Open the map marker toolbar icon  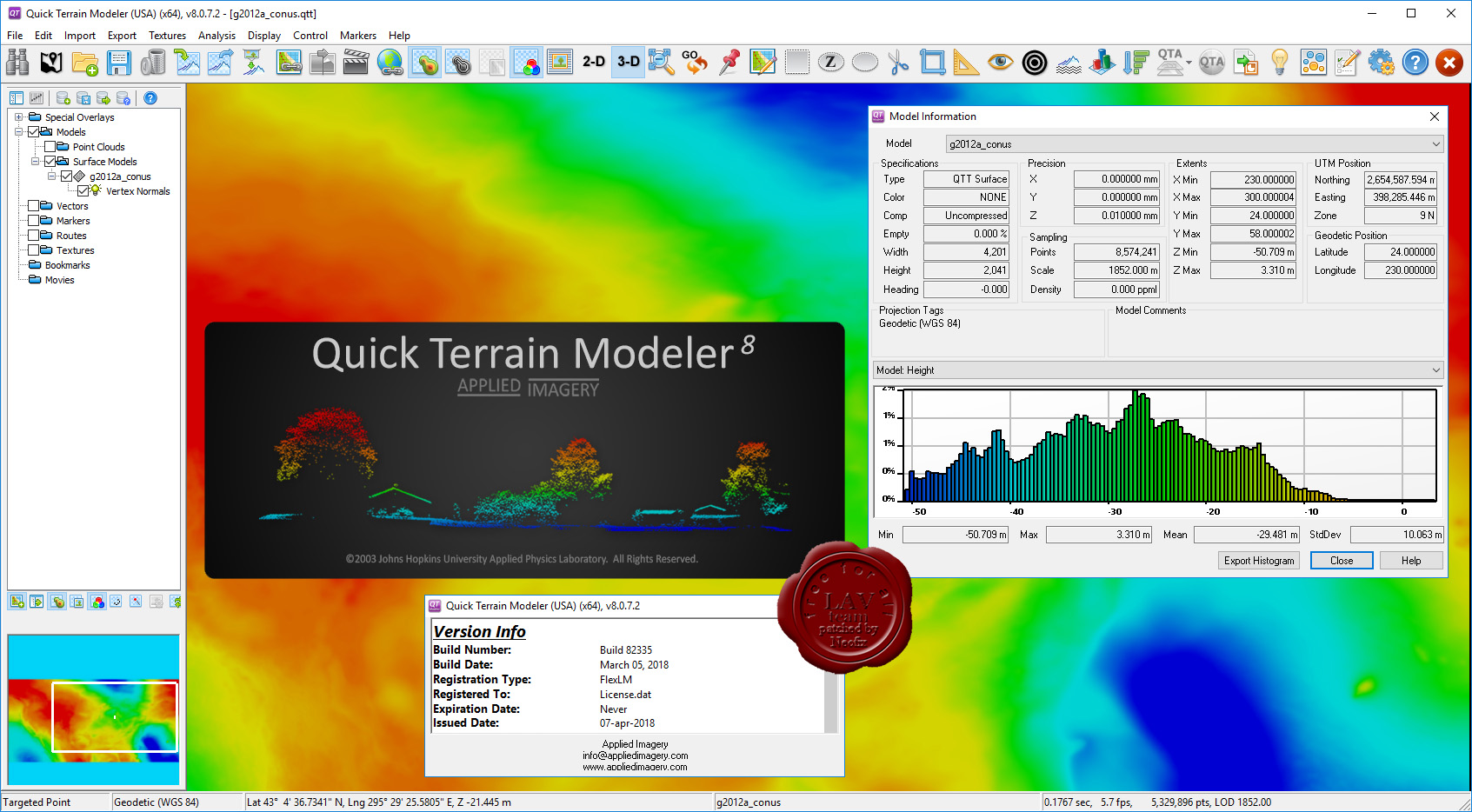pos(51,63)
